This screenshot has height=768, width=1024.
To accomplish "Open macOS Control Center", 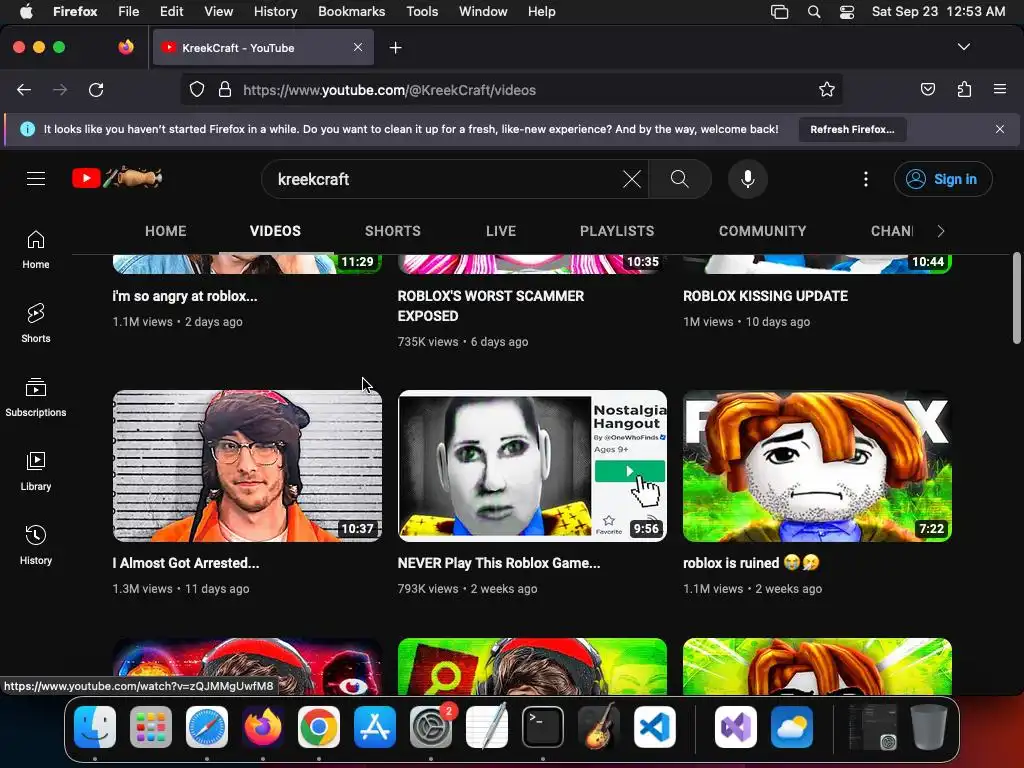I will click(847, 12).
